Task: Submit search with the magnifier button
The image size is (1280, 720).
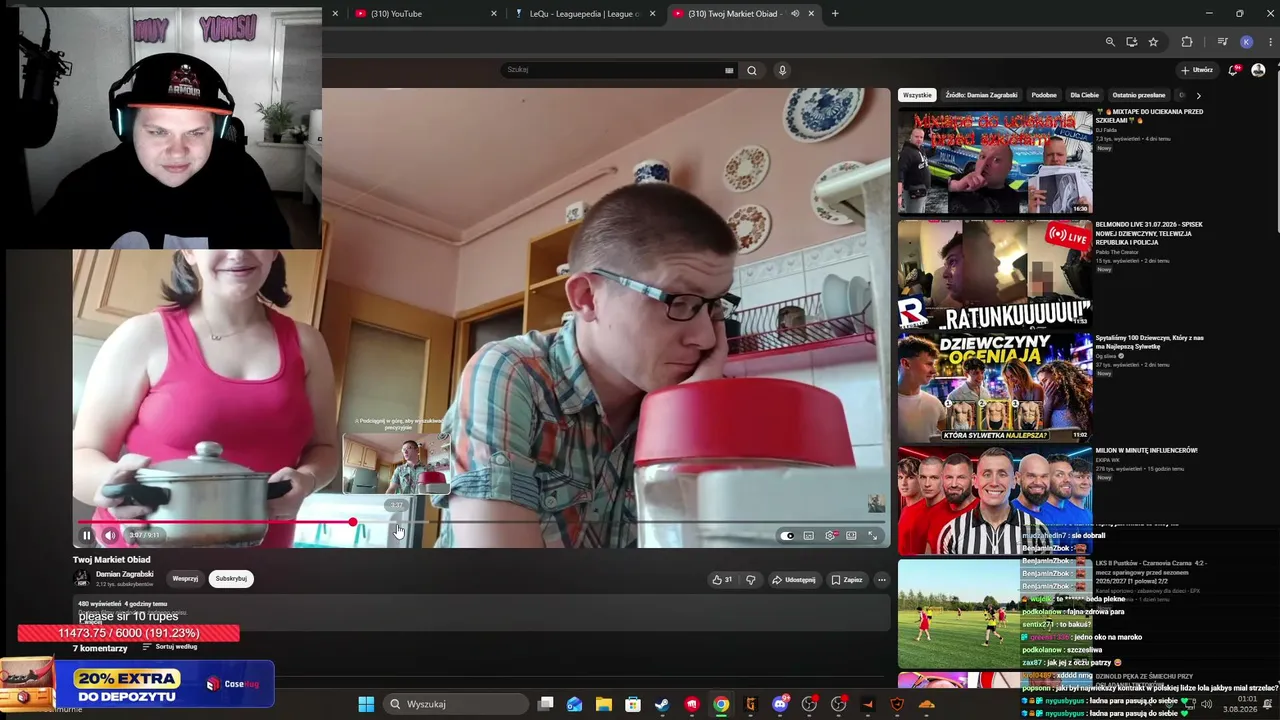Action: 752,70
